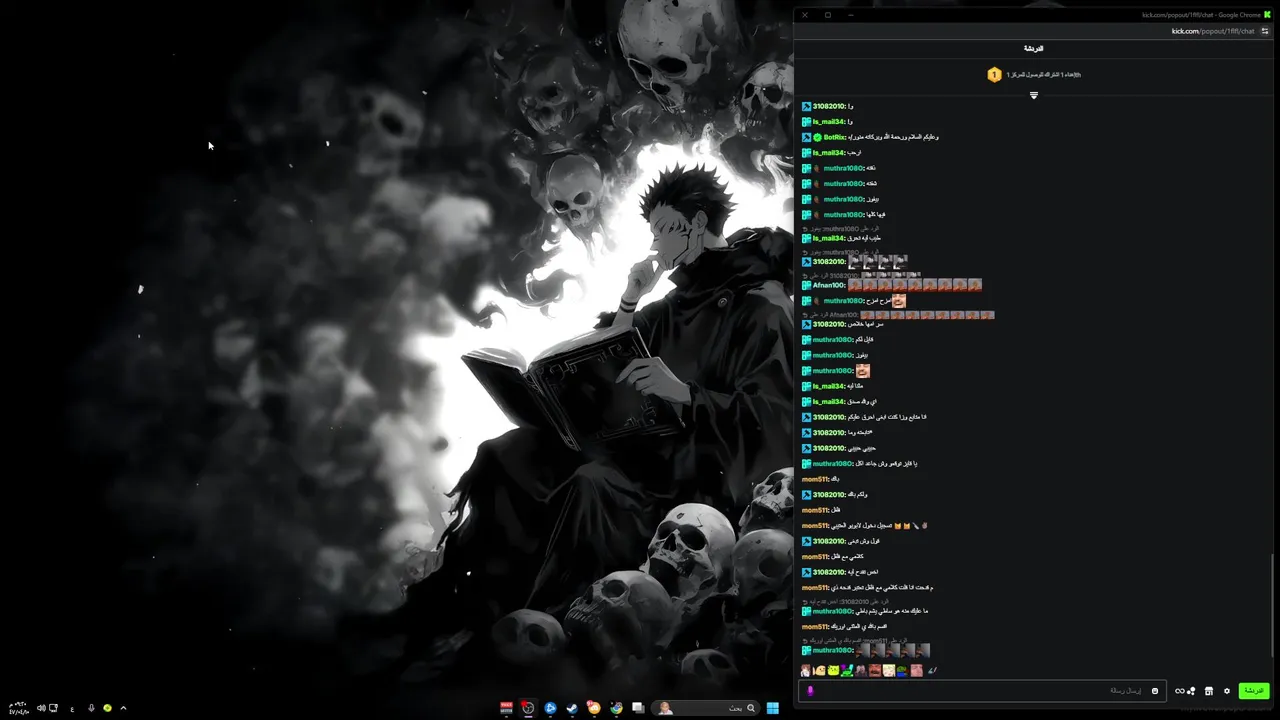1280x720 pixels.
Task: Click the first quick emote in row
Action: (x=805, y=670)
